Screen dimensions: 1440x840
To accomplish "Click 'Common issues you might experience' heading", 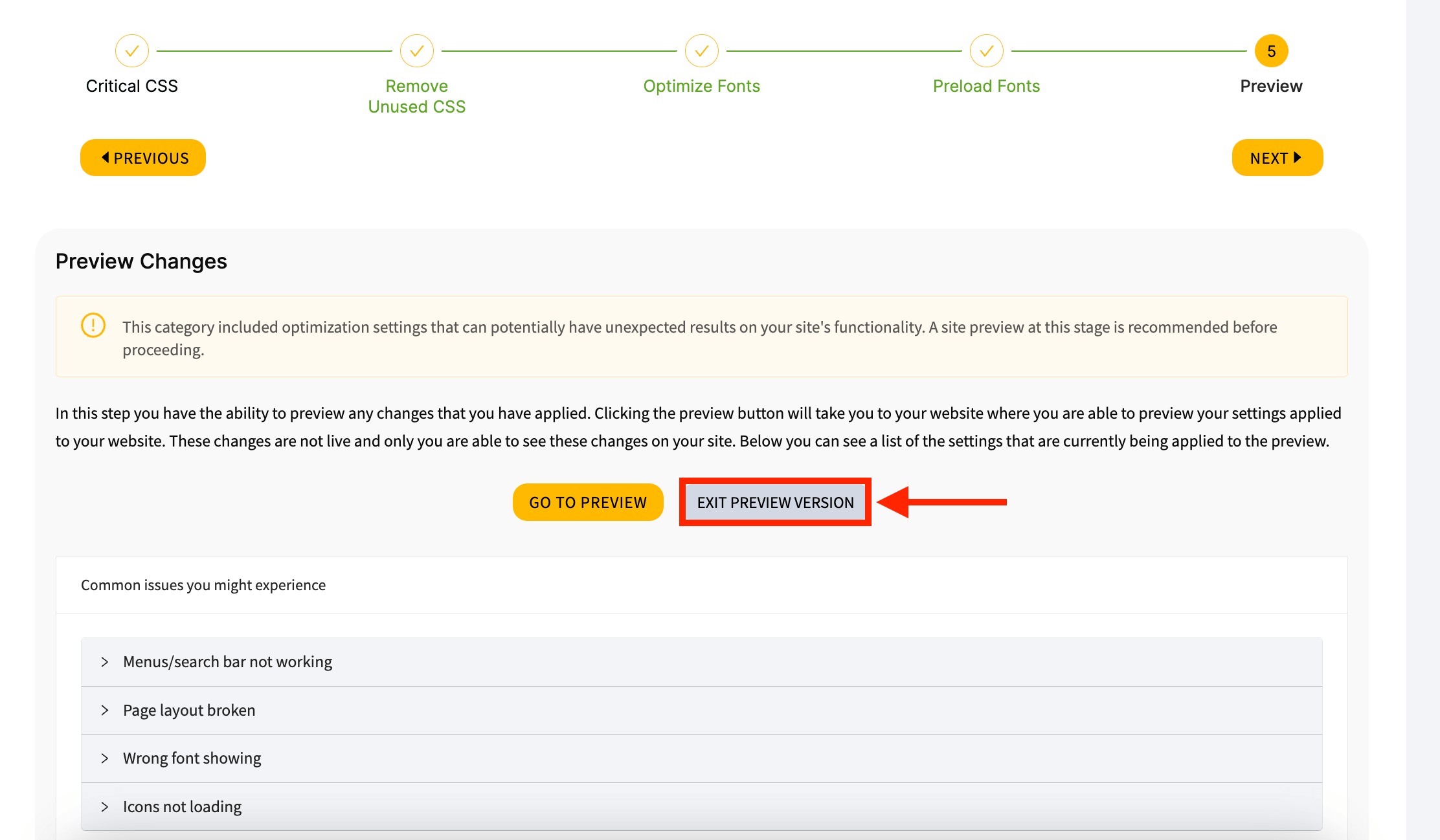I will (203, 585).
